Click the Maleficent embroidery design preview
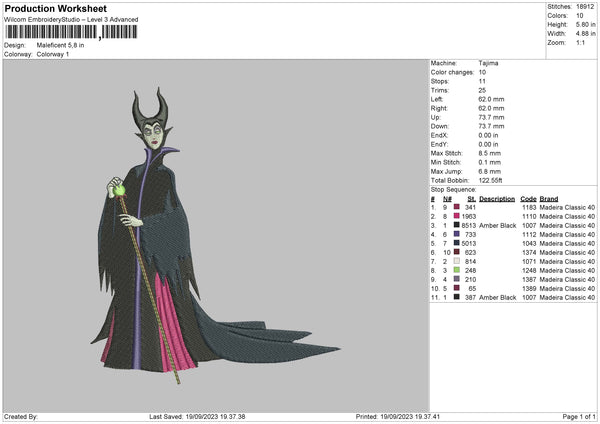This screenshot has width=600, height=424. [x=214, y=235]
